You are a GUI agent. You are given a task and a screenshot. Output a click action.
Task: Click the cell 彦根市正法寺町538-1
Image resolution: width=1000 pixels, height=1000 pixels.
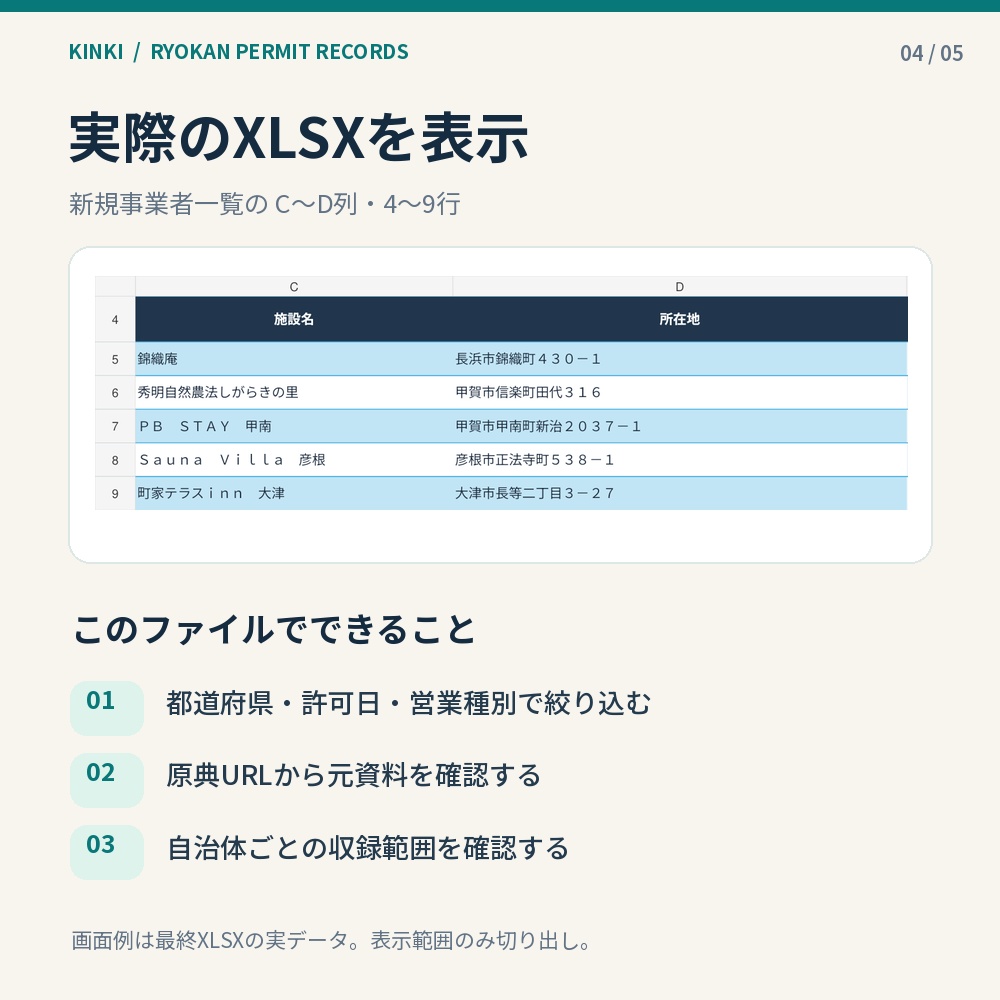coord(680,460)
